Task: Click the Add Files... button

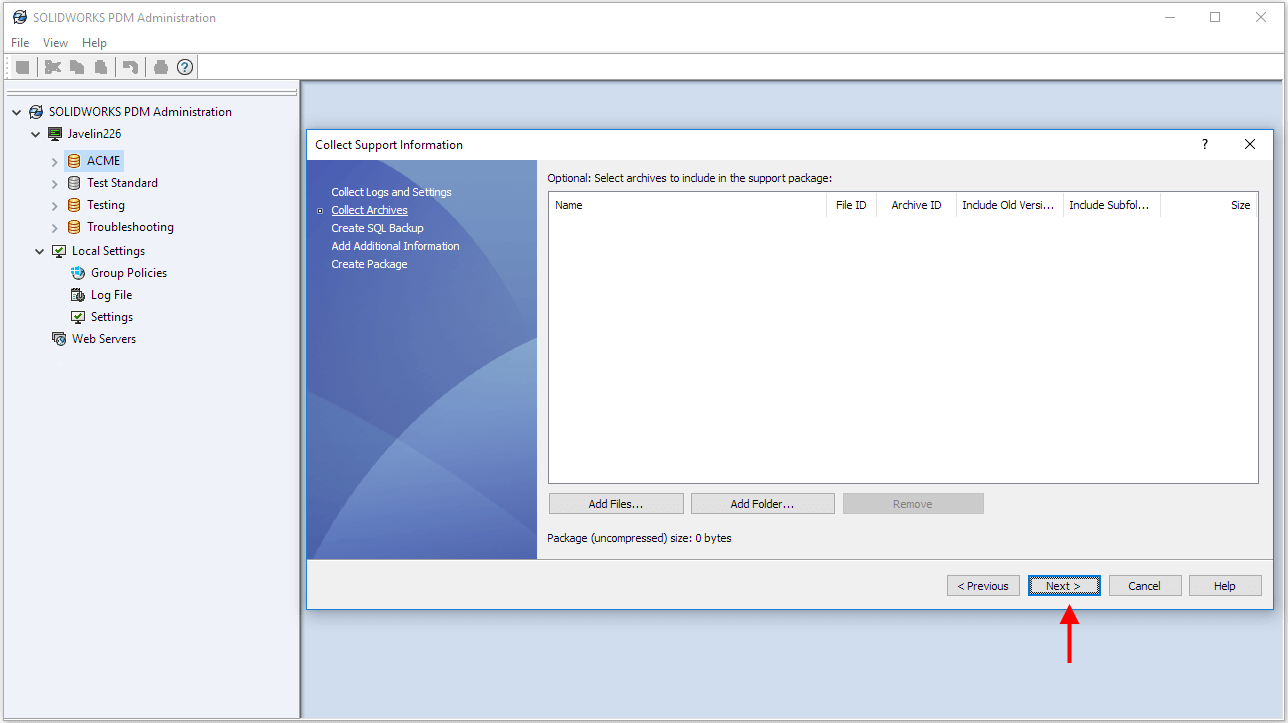Action: pos(616,504)
